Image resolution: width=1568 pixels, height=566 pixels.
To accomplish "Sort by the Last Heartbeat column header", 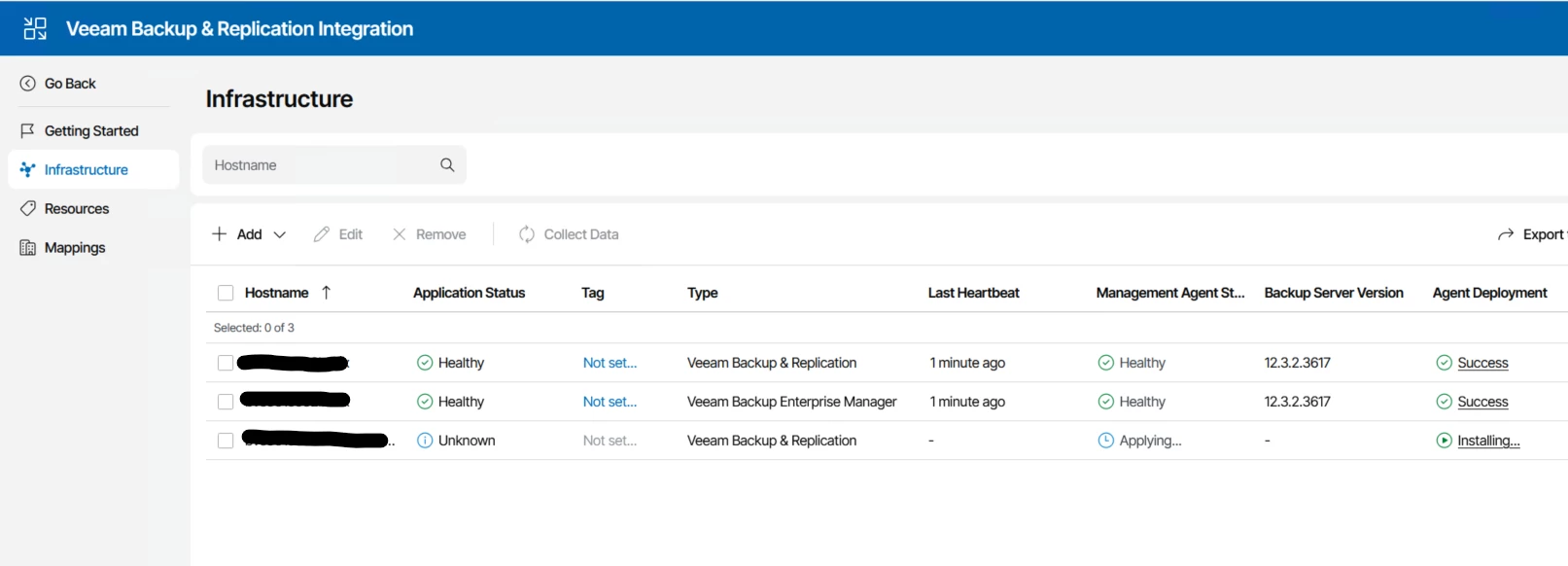I will tap(973, 293).
